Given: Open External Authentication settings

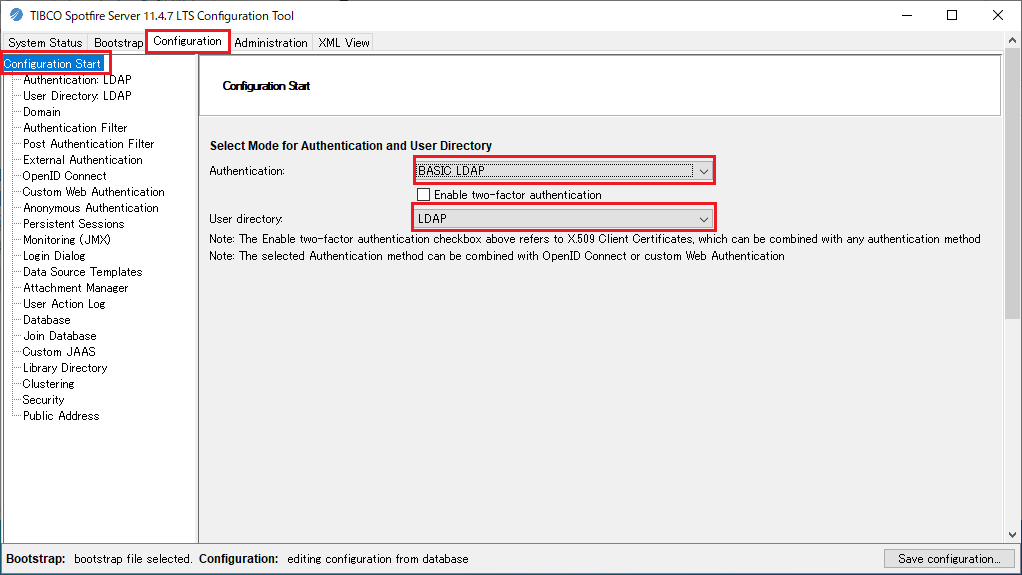Looking at the screenshot, I should [x=83, y=160].
